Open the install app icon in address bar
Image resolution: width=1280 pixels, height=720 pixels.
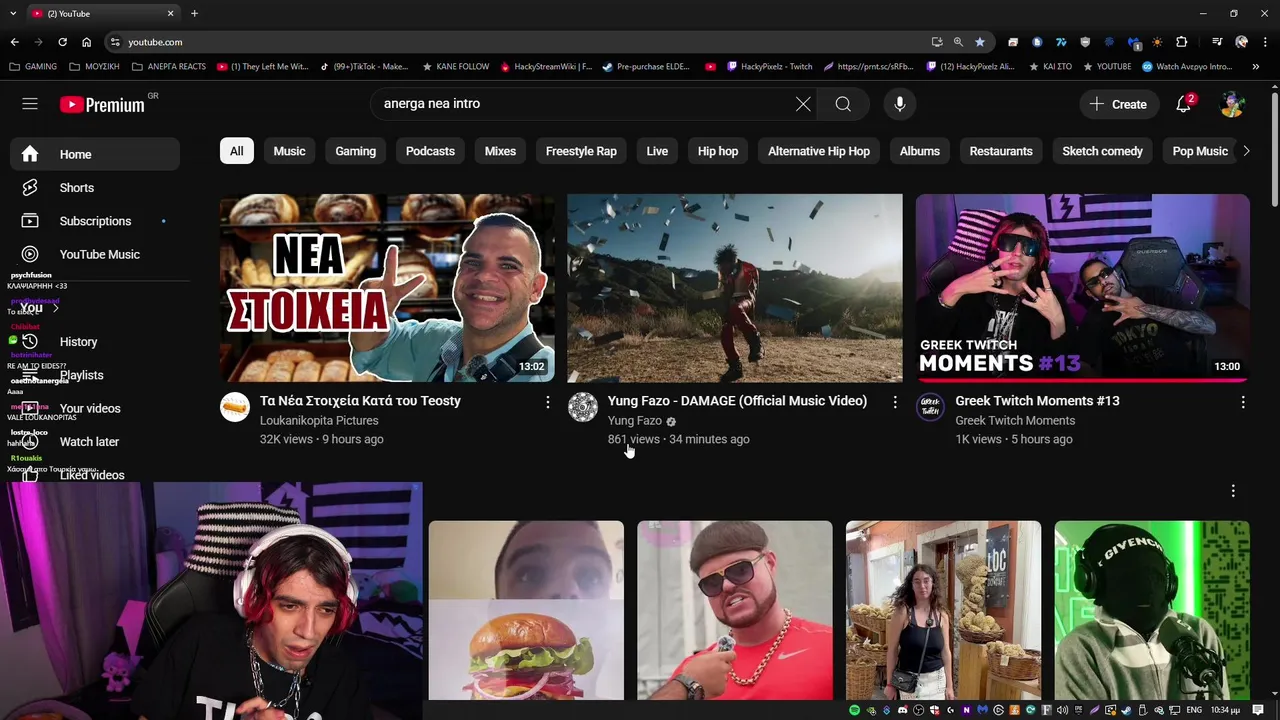[x=937, y=42]
